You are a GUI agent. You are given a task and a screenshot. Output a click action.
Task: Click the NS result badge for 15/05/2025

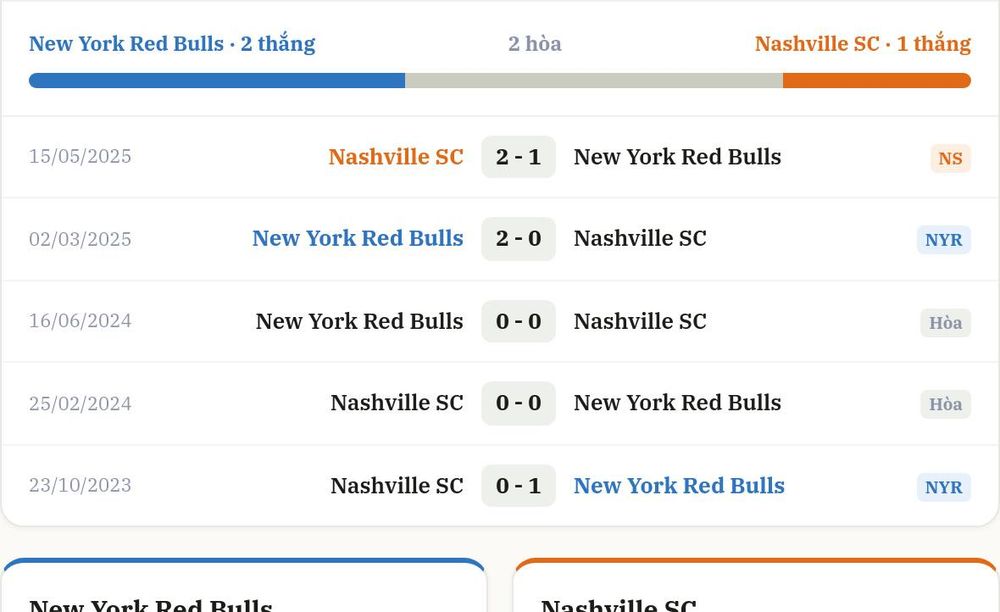pyautogui.click(x=950, y=158)
